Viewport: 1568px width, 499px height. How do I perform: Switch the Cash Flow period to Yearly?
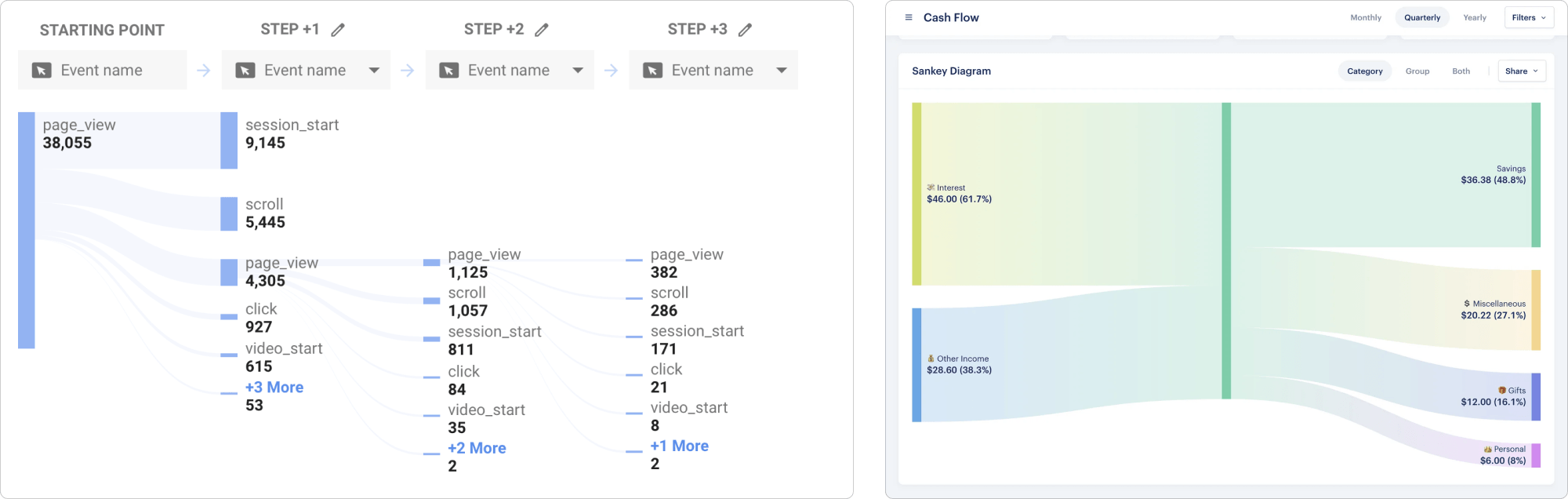coord(1475,16)
